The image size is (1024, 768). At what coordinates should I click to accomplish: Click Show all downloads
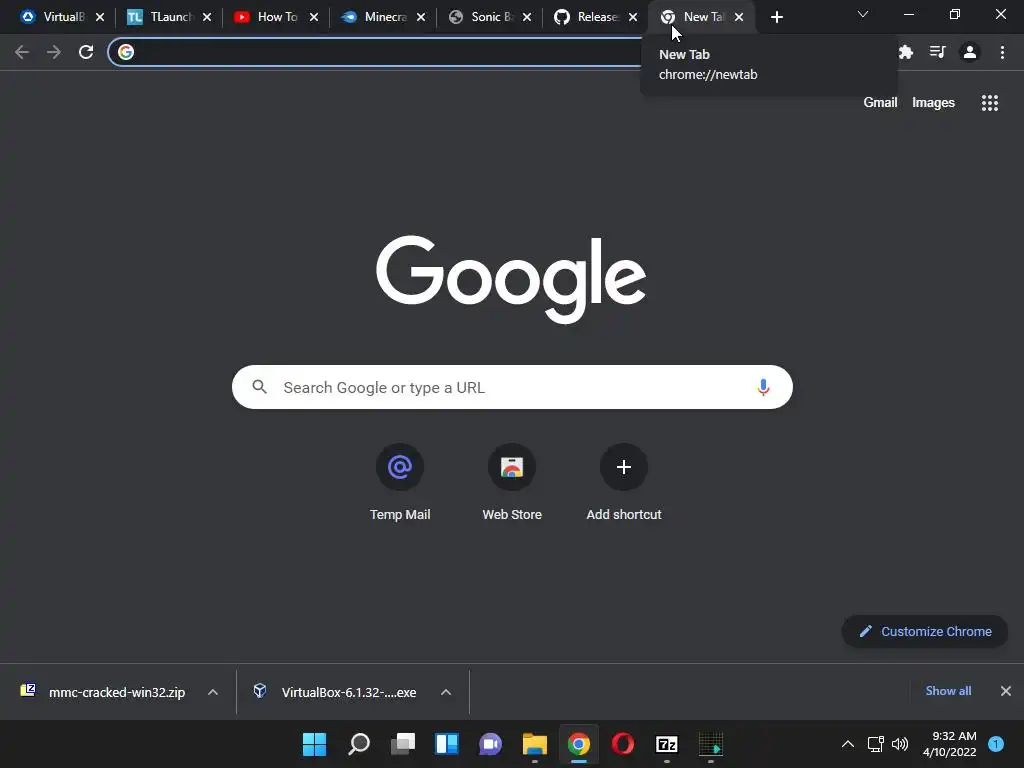click(948, 691)
